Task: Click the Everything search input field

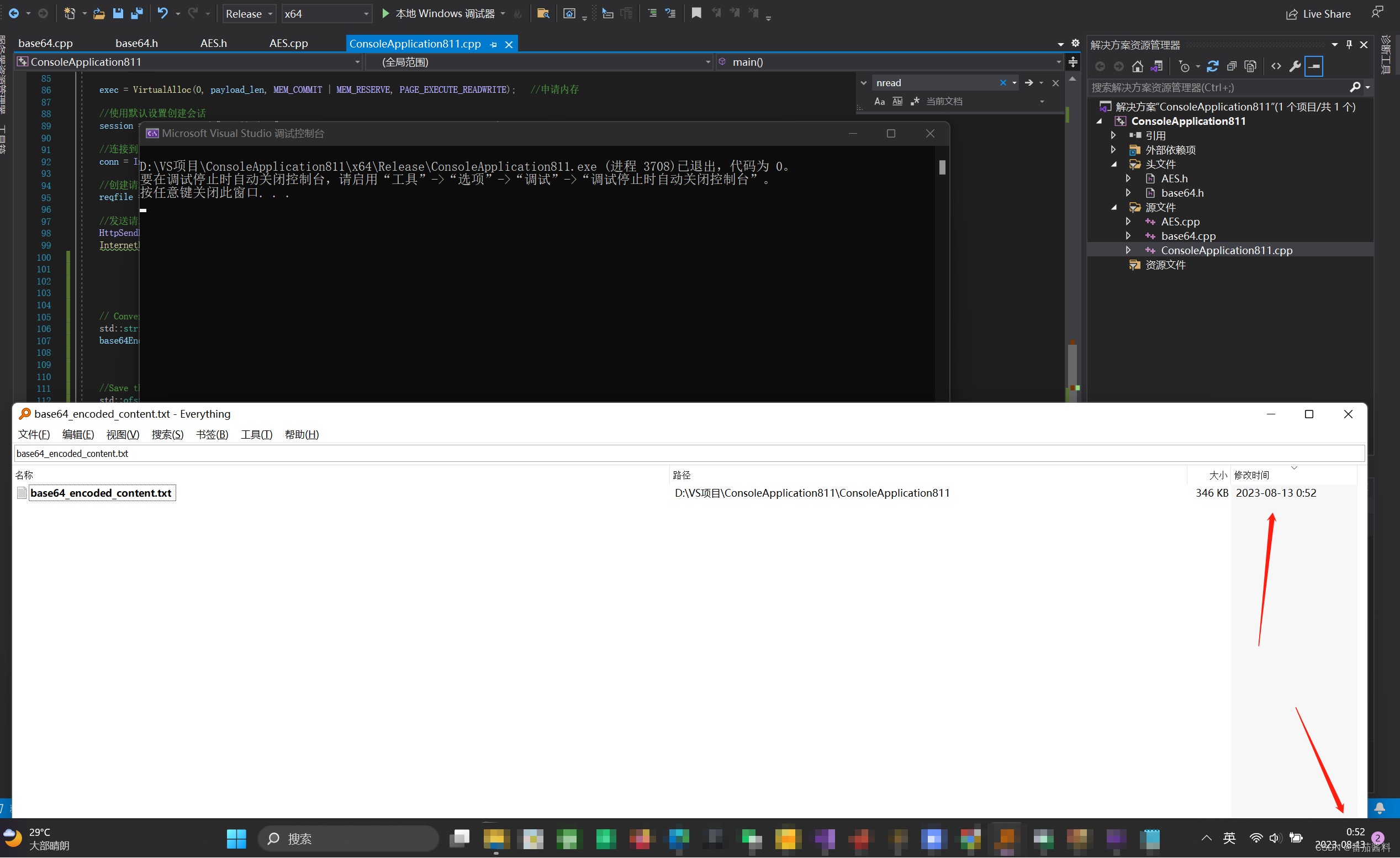Action: [689, 454]
